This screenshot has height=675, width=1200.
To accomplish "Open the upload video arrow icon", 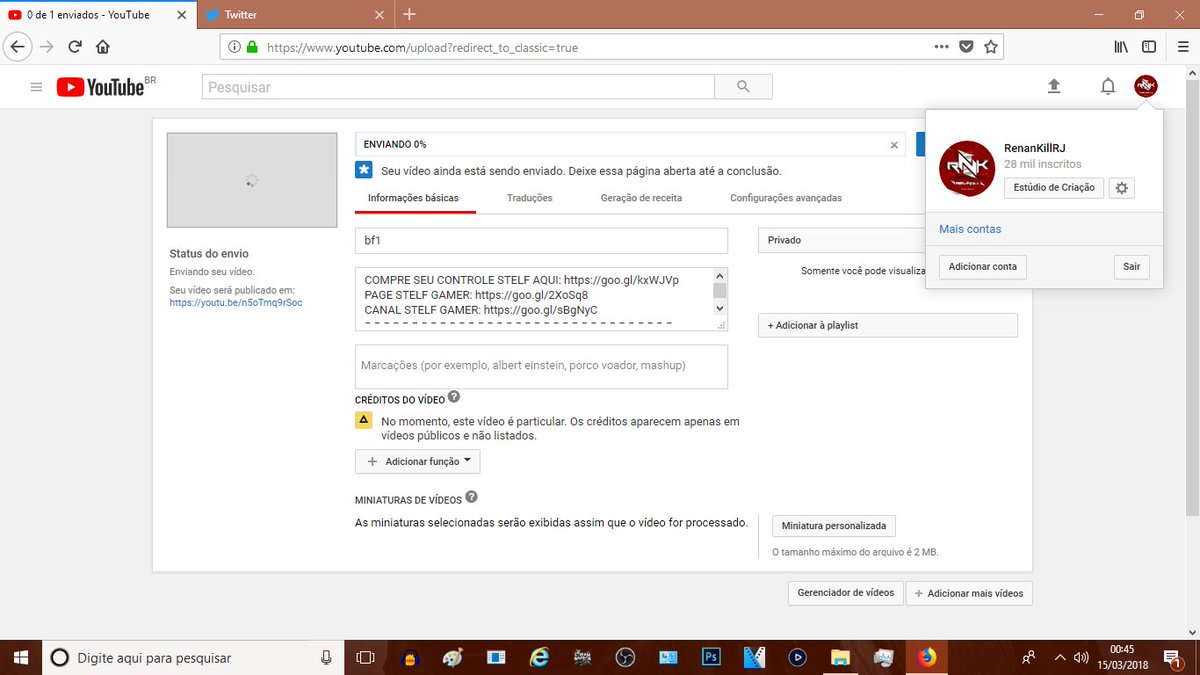I will 1053,87.
